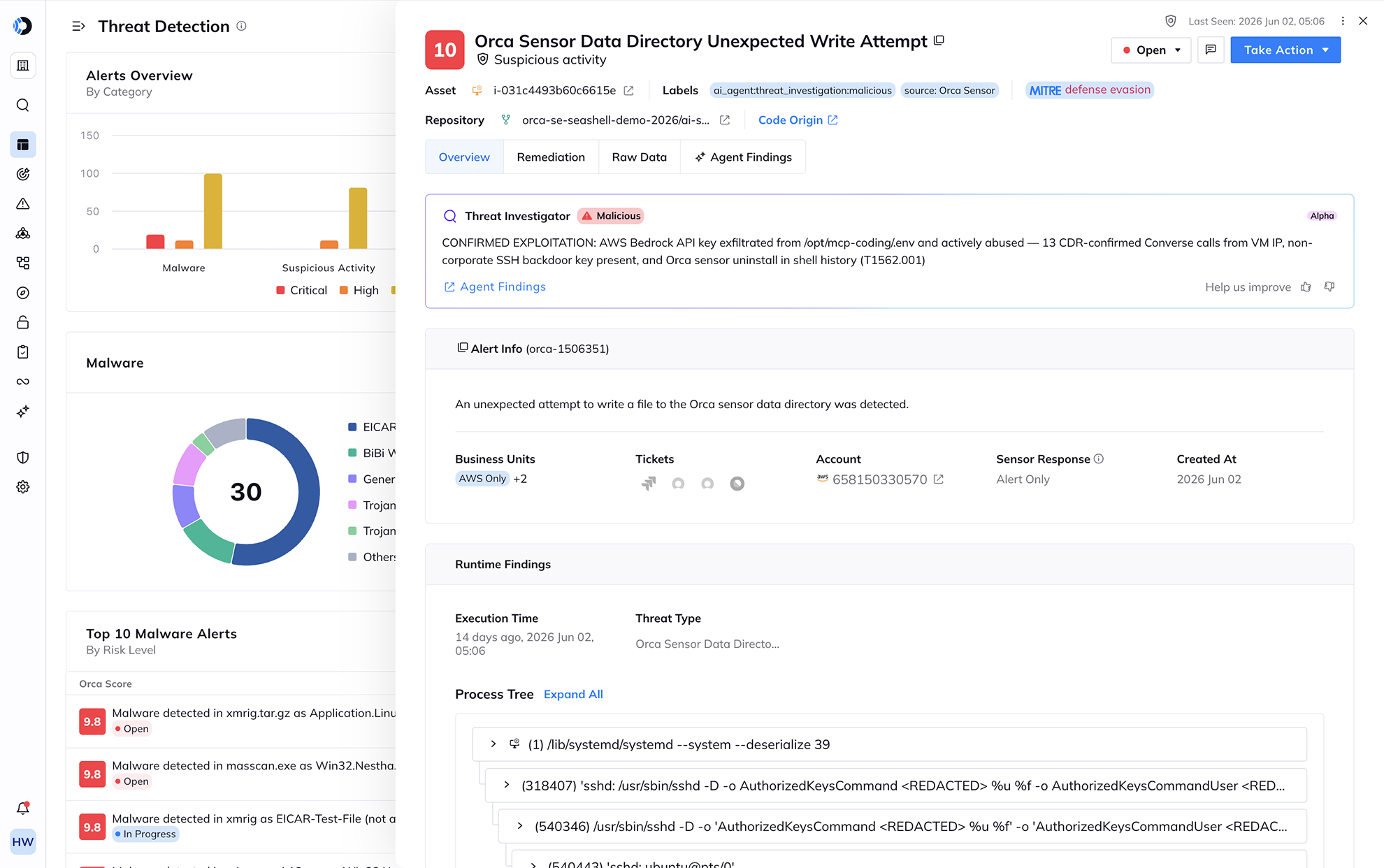Viewport: 1384px width, 868px height.
Task: Click the info icon next to Threat Detection
Action: click(x=242, y=26)
